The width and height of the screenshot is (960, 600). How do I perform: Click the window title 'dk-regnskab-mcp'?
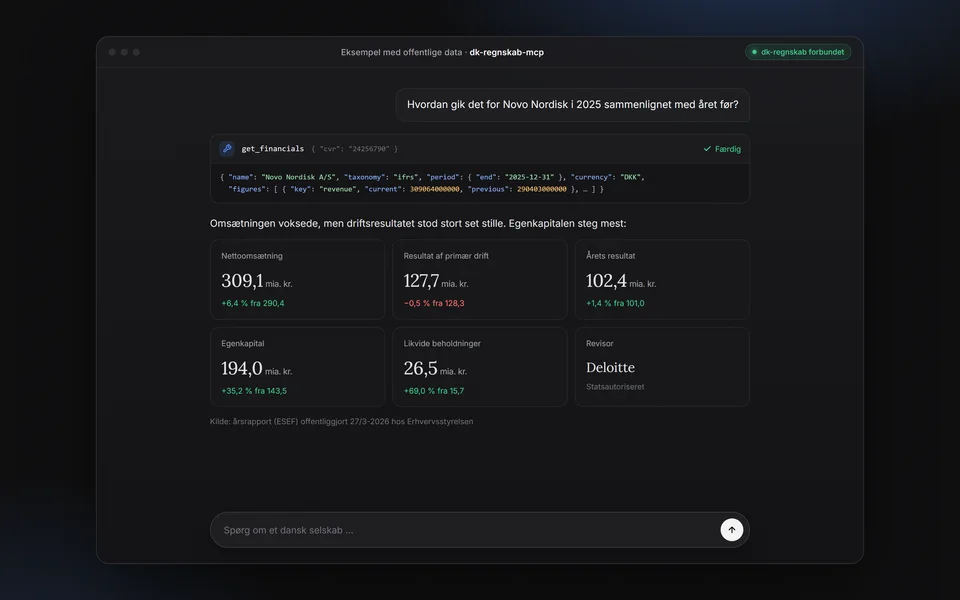[506, 52]
